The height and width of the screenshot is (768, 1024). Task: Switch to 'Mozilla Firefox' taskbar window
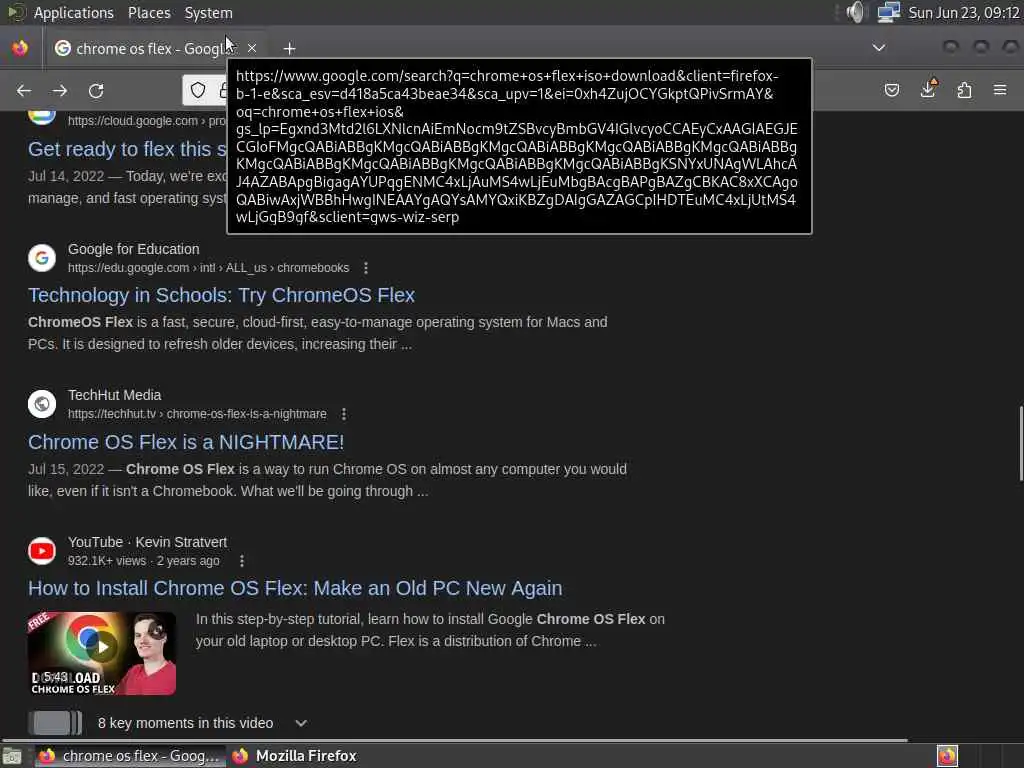coord(295,756)
